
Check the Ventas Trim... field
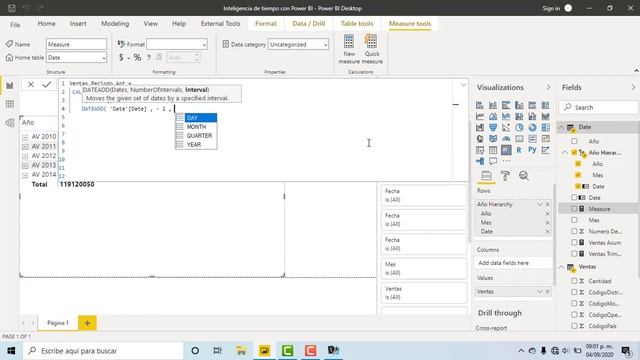(574, 254)
